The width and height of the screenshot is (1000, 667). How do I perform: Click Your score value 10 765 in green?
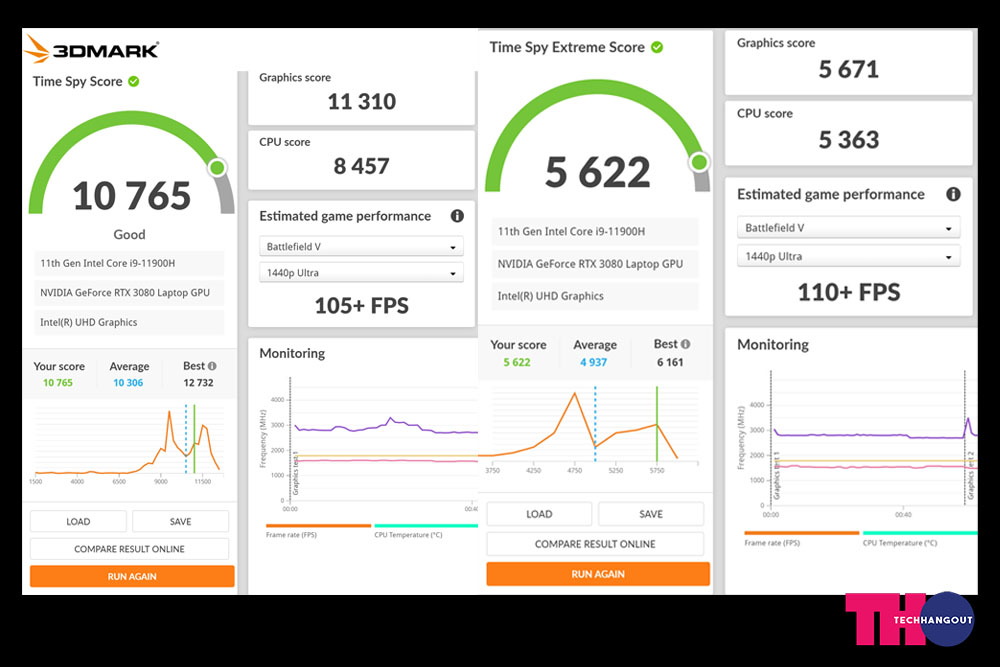coord(58,383)
